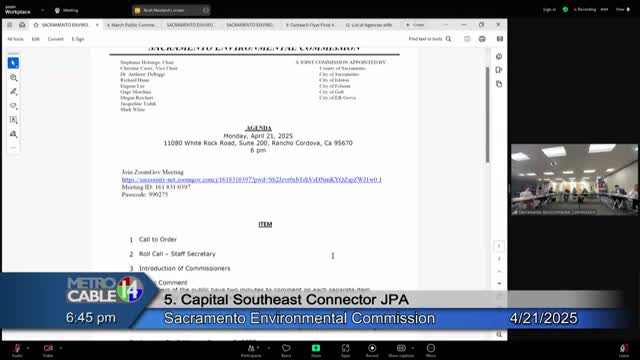Open the AI assistant icon in right panel
Screen dimensions: 640x360
click(x=499, y=57)
